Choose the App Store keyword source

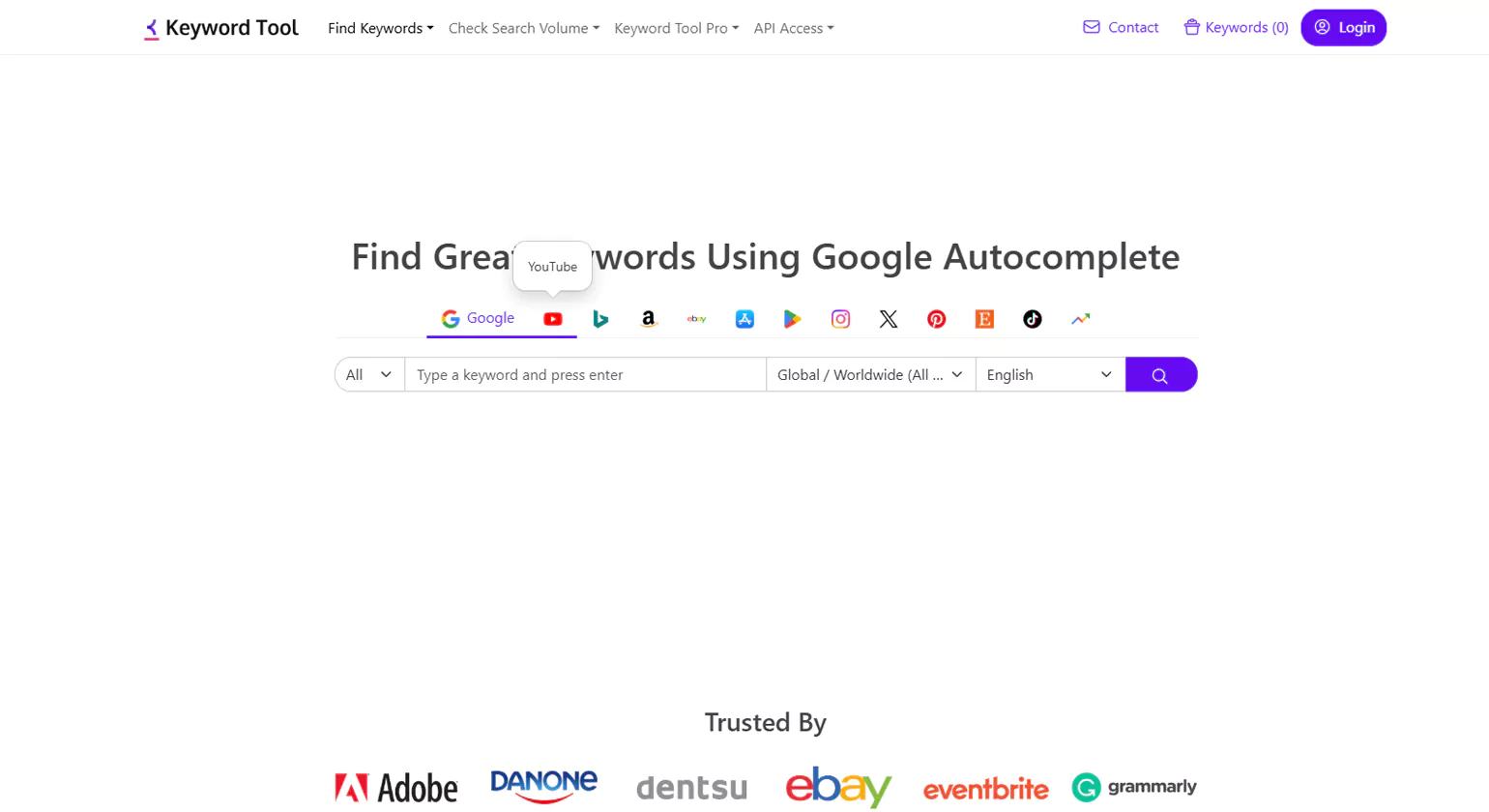click(x=744, y=319)
